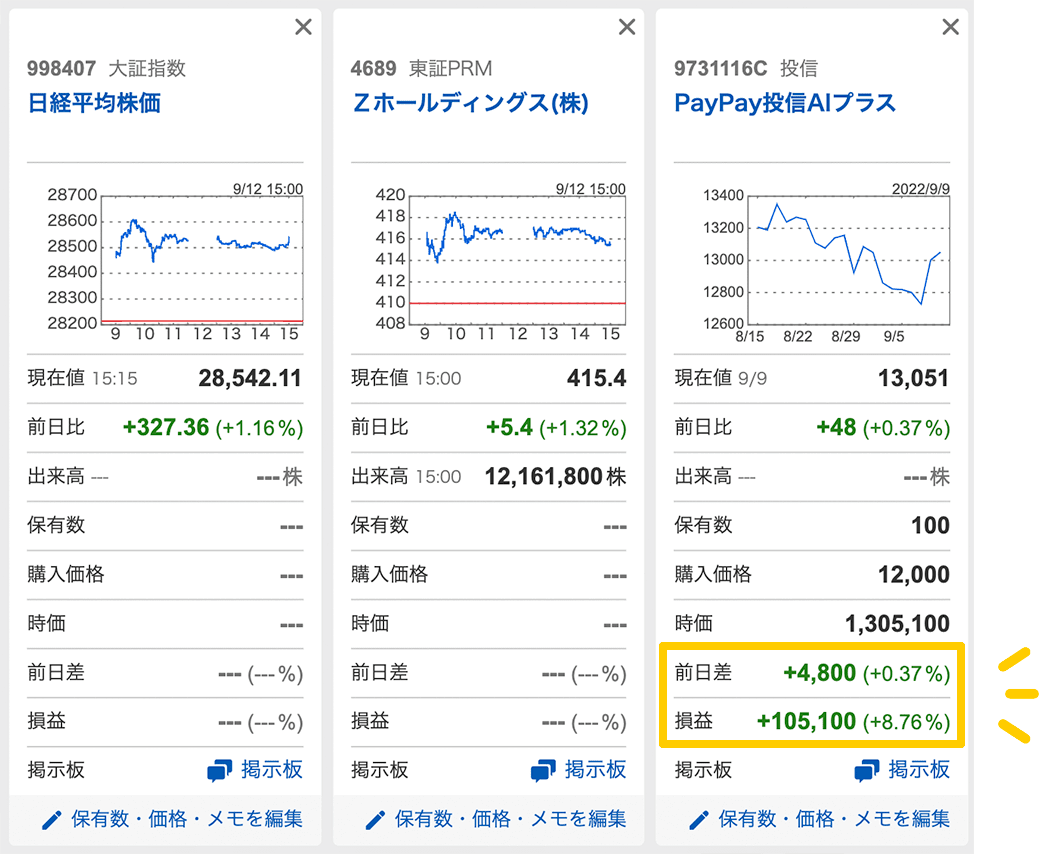Open the PayPay投信AIプラス title link
Screen dimensions: 1046x854
(784, 103)
